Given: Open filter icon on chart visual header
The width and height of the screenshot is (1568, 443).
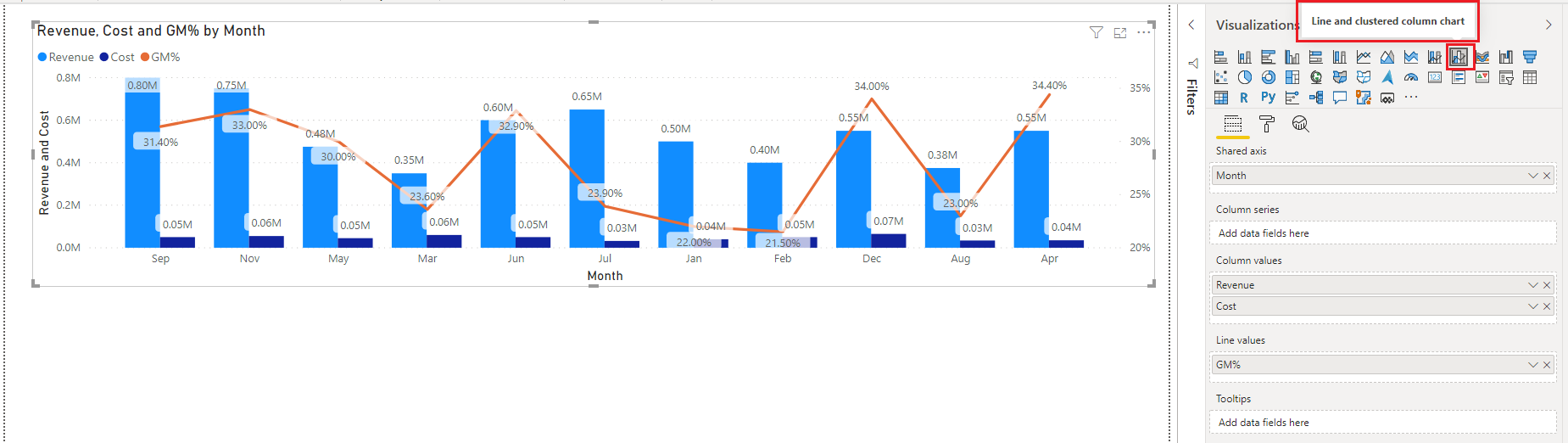Looking at the screenshot, I should (1096, 32).
